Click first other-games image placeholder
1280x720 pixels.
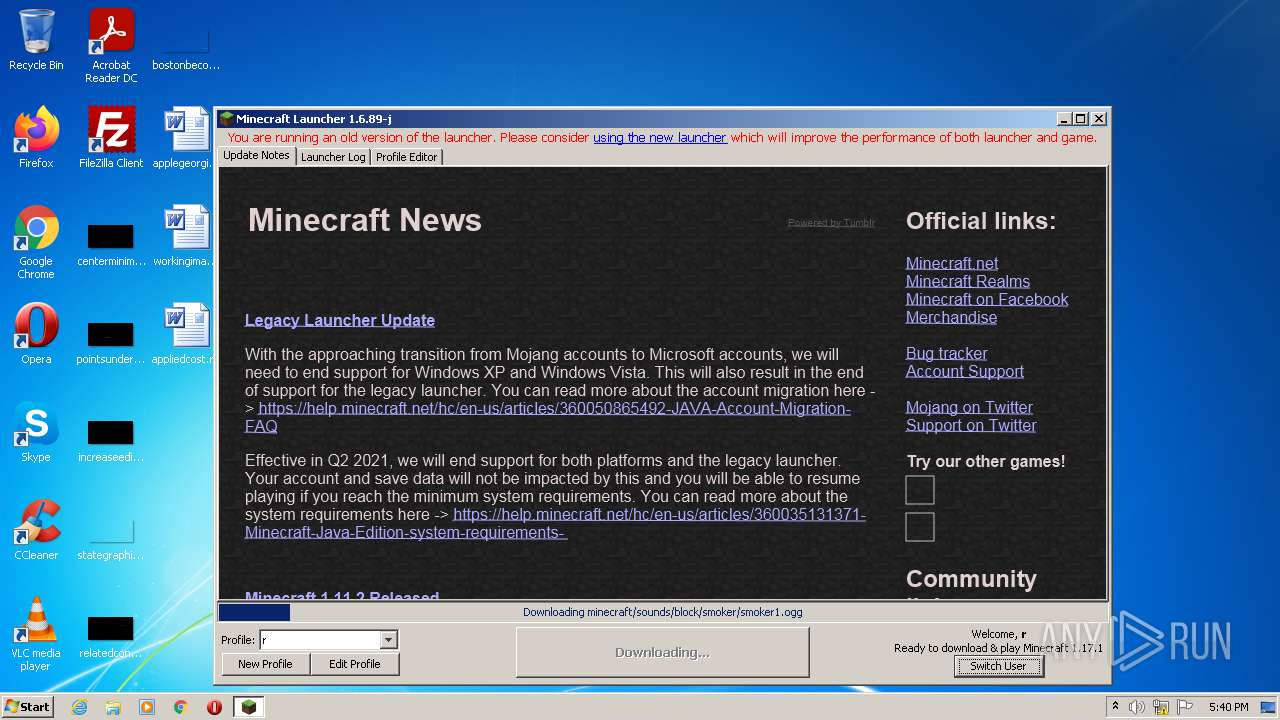tap(920, 490)
